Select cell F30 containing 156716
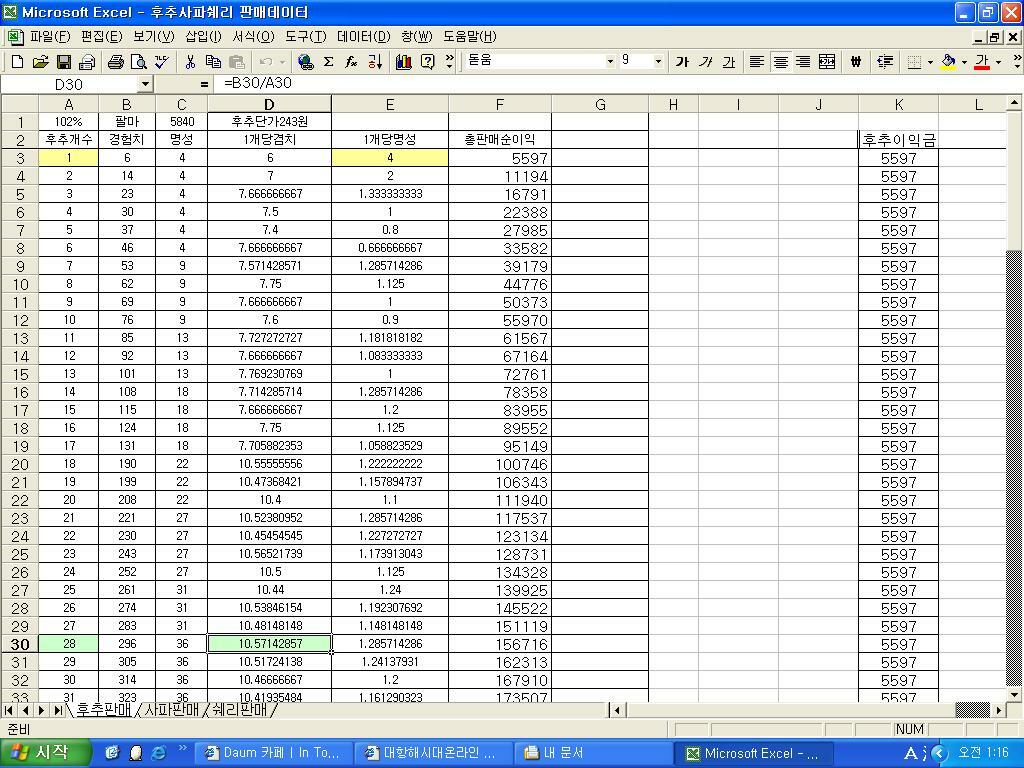 pos(499,644)
